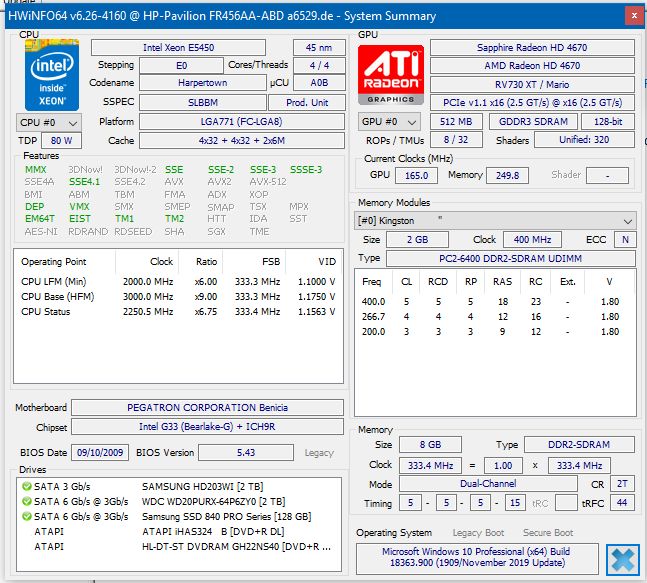This screenshot has height=583, width=647.
Task: Click the Intel G33 (Bearlake-G) + ICH9R chipset field
Action: 207,427
